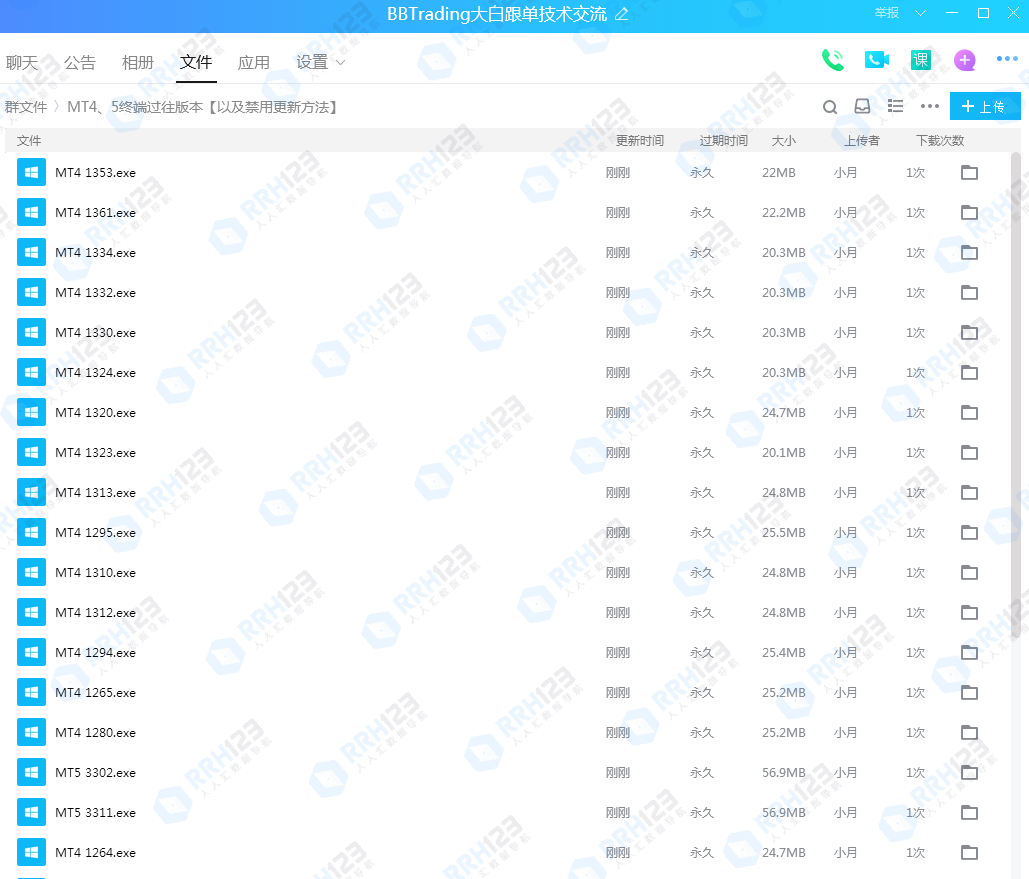The height and width of the screenshot is (879, 1029).
Task: Select file name MT4 1332.exe
Action: pos(96,293)
